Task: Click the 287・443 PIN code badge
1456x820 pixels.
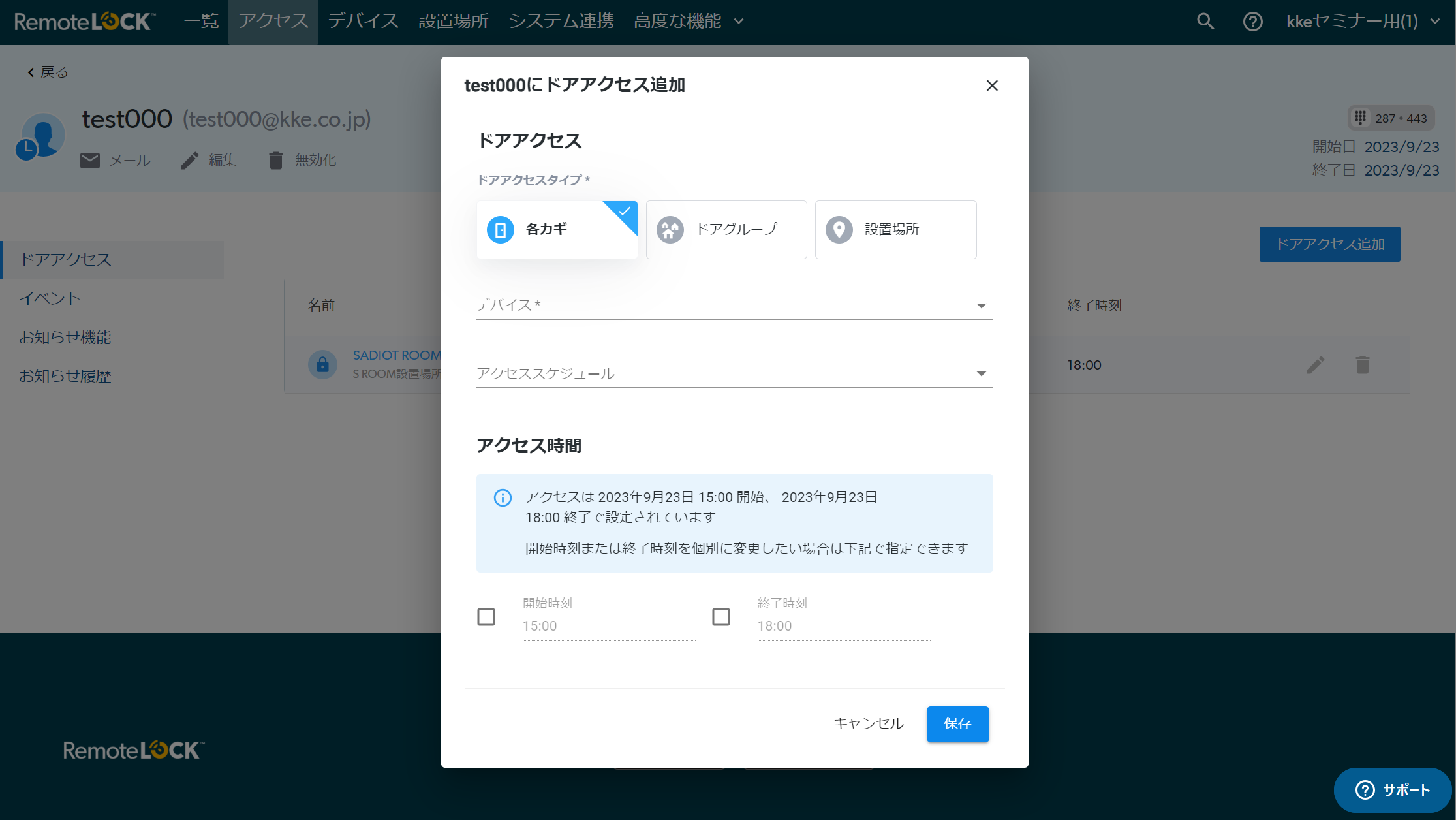Action: (1391, 118)
